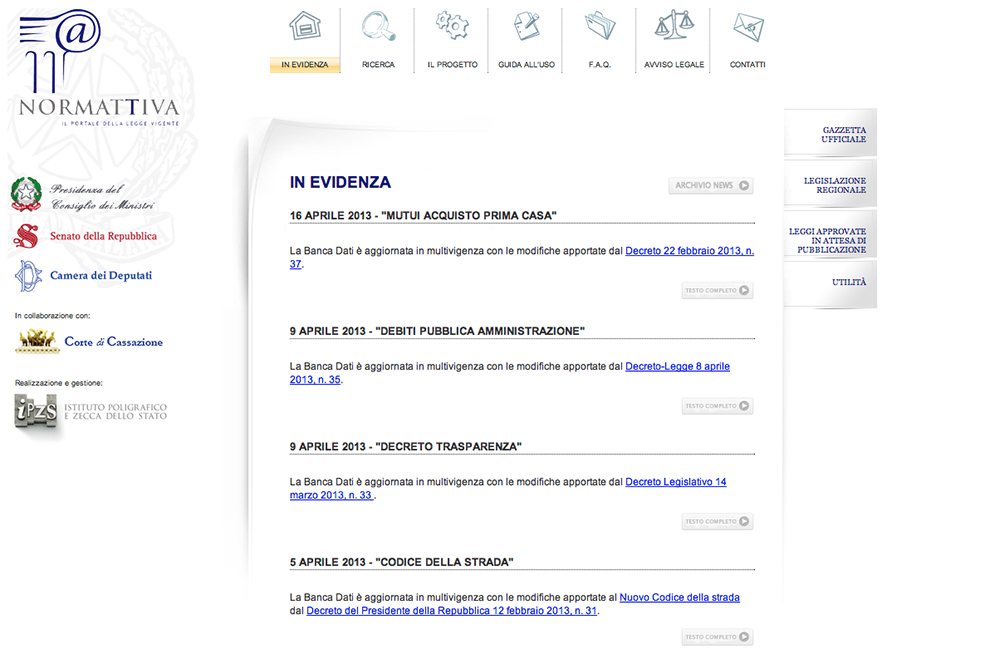Click the Corte di Cassazione logo
The height and width of the screenshot is (669, 1000).
pyautogui.click(x=89, y=341)
